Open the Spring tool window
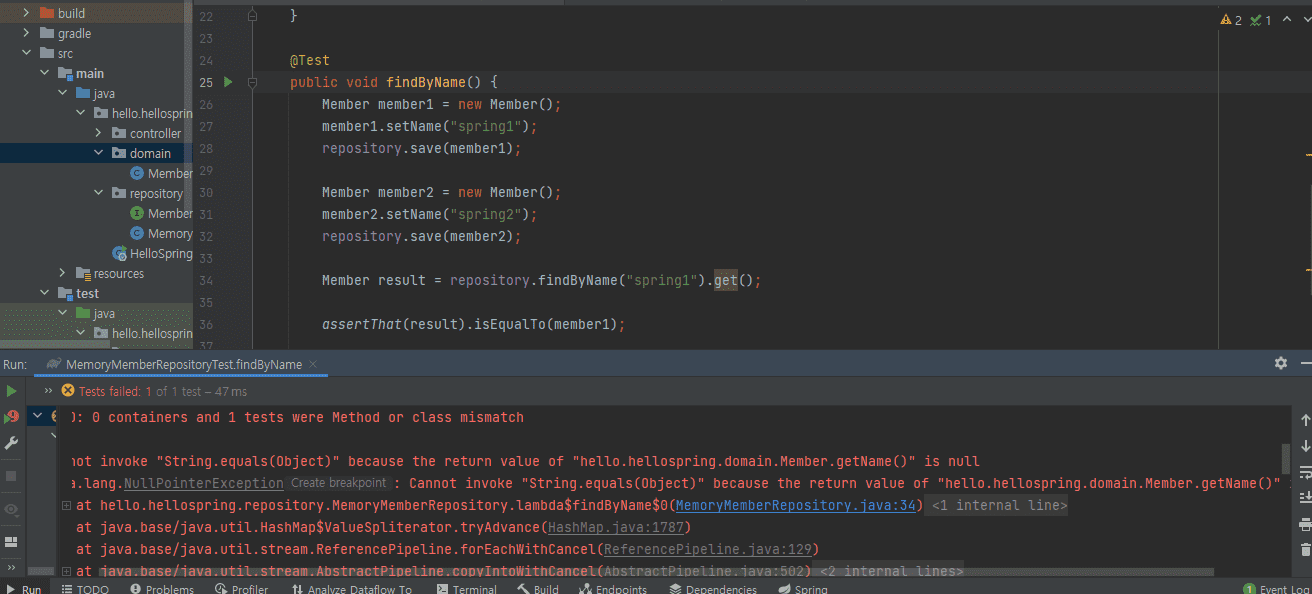The height and width of the screenshot is (594, 1312). (x=802, y=589)
